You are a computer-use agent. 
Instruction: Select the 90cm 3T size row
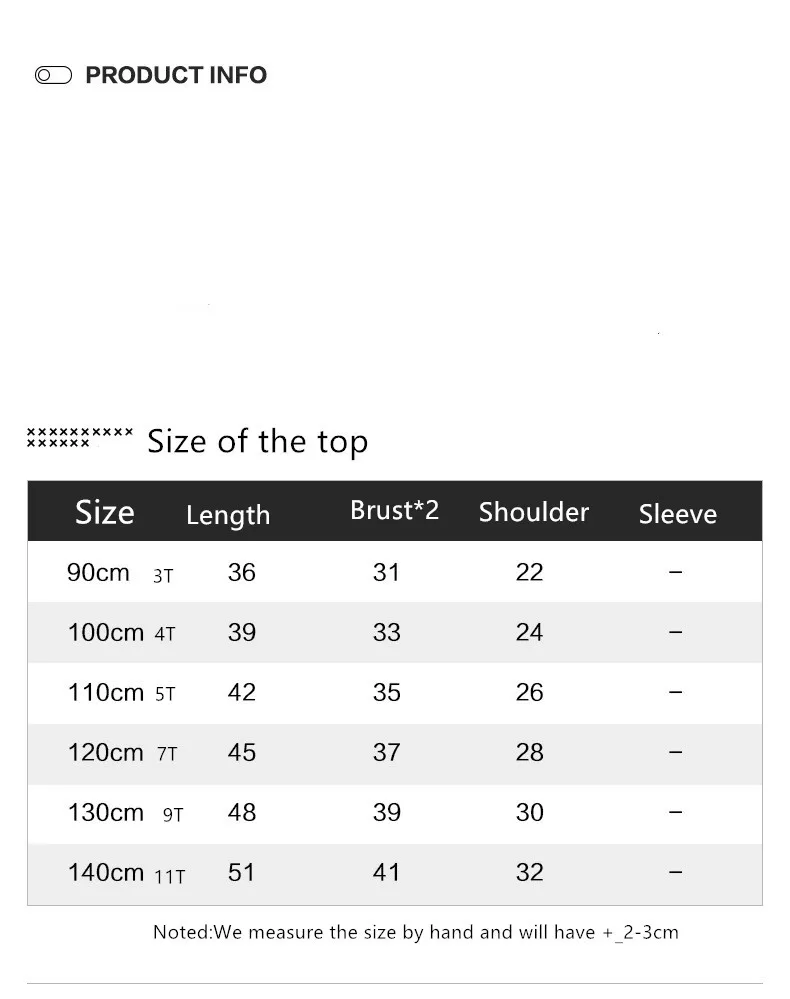coord(395,572)
